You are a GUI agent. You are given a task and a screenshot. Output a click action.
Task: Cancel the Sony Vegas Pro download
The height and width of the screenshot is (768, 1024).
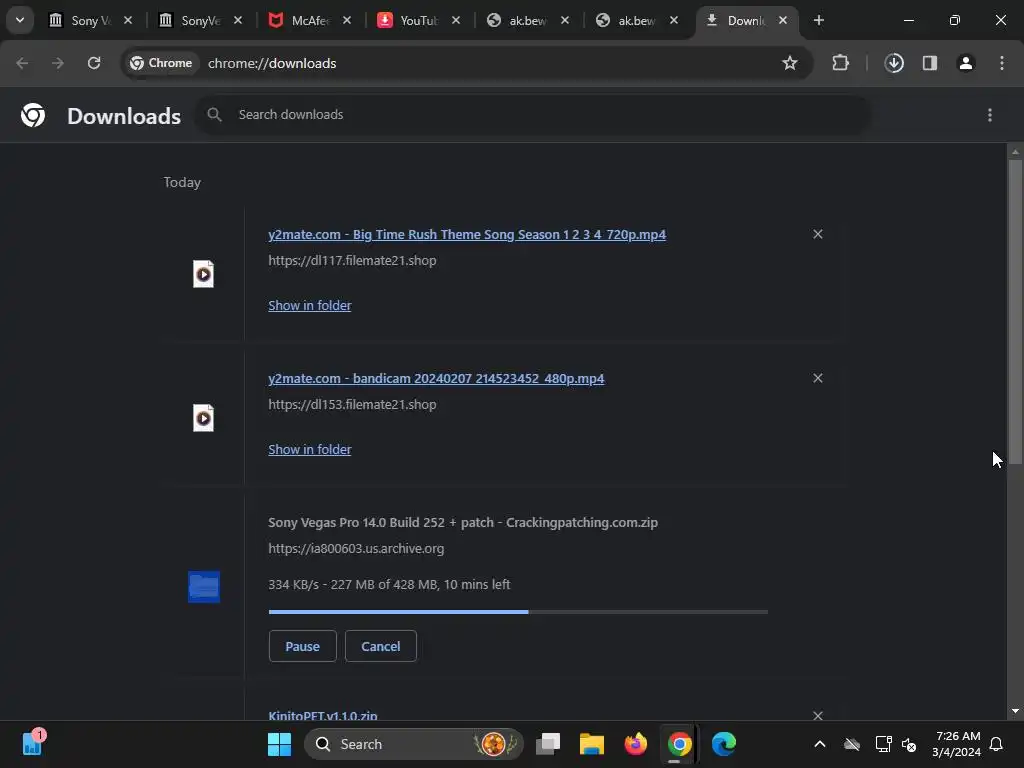(381, 647)
